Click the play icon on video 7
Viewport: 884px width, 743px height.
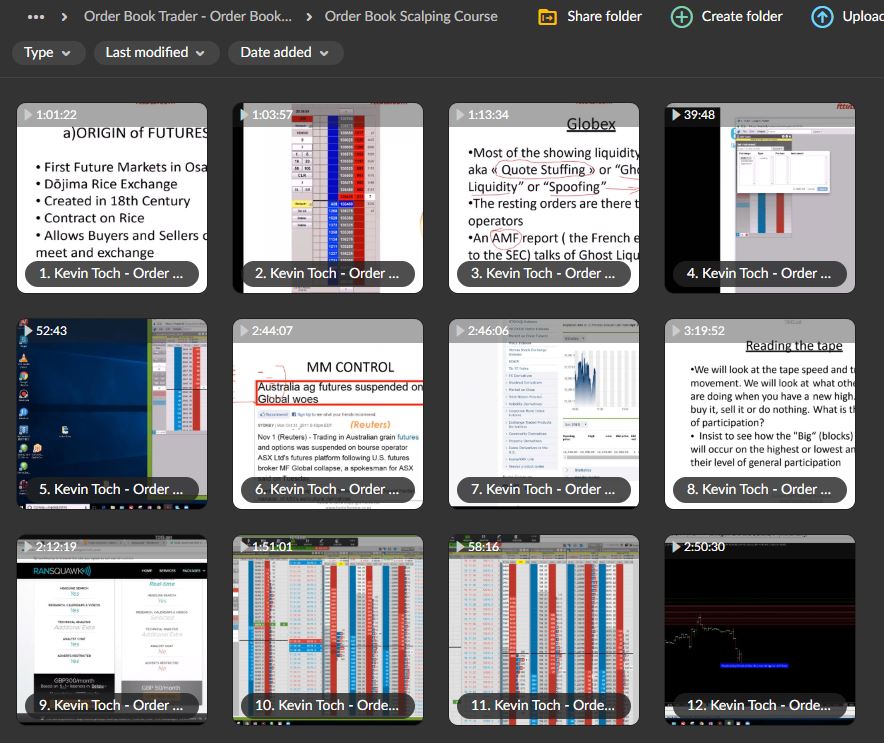tap(459, 330)
